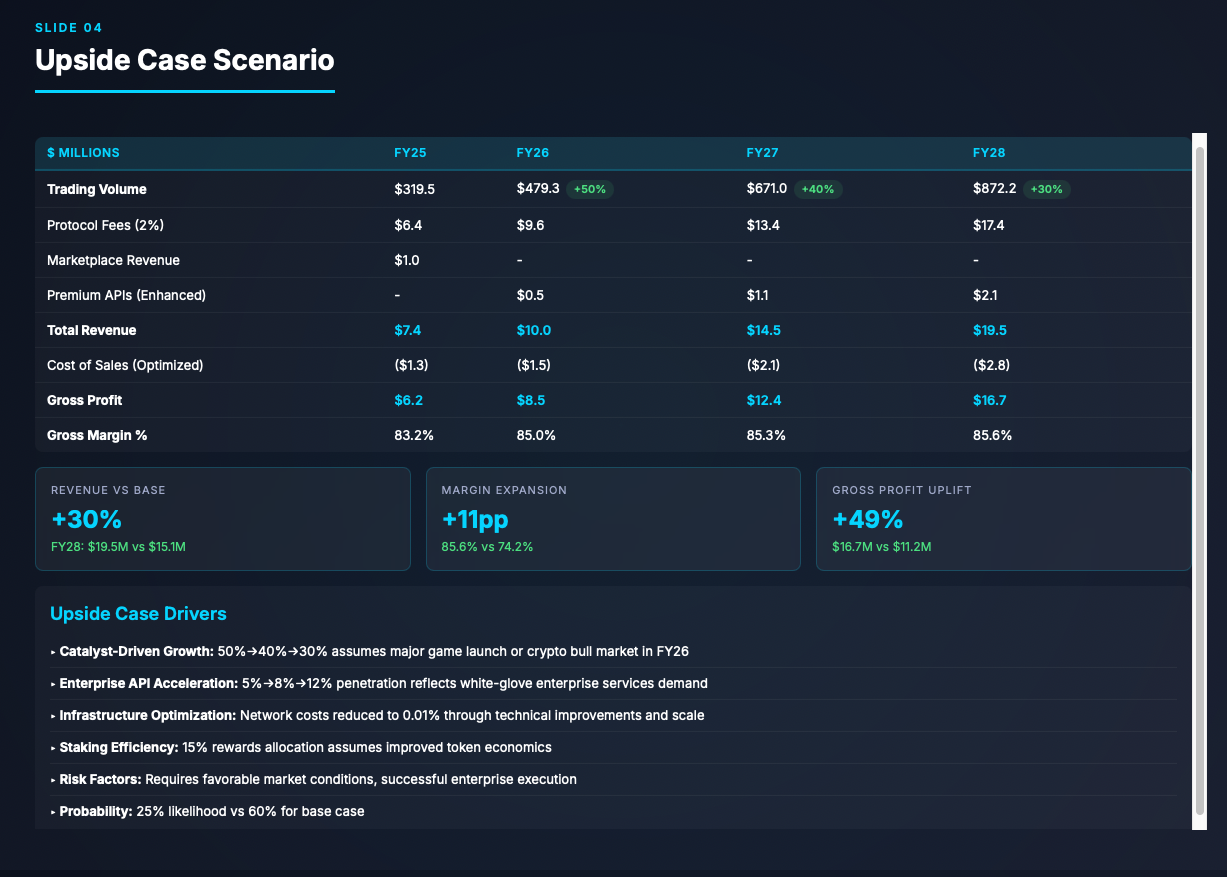Click the bullet arrow beside Infrastructure Optimization
1227x877 pixels.
point(53,716)
